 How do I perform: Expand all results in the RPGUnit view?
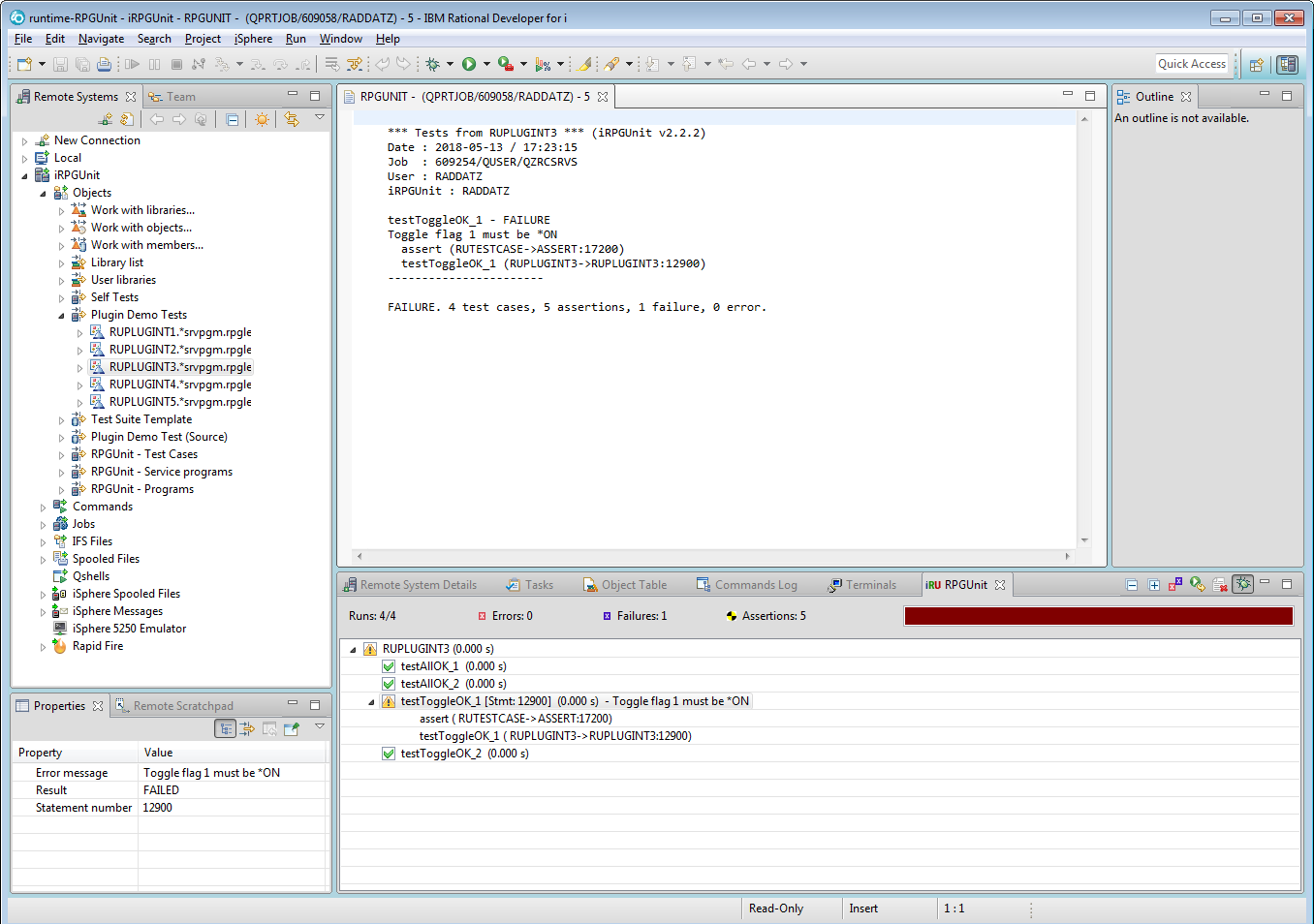pos(1154,584)
